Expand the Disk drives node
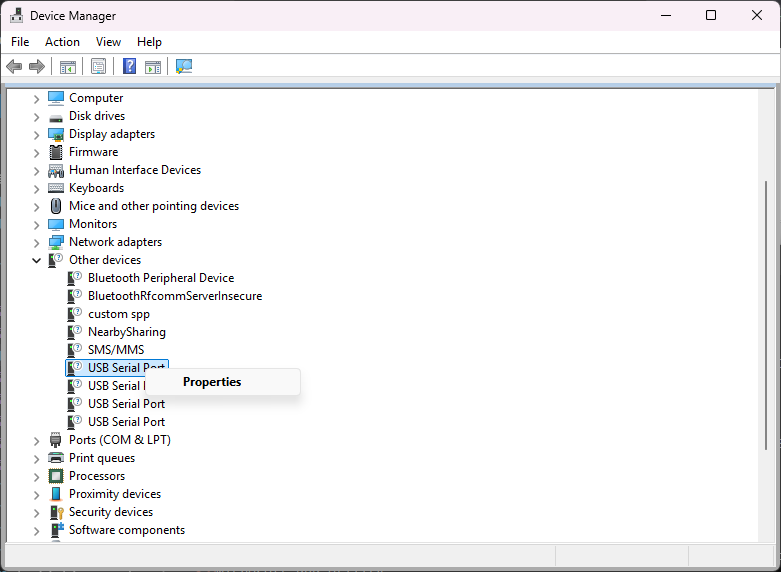781x572 pixels. tap(36, 117)
